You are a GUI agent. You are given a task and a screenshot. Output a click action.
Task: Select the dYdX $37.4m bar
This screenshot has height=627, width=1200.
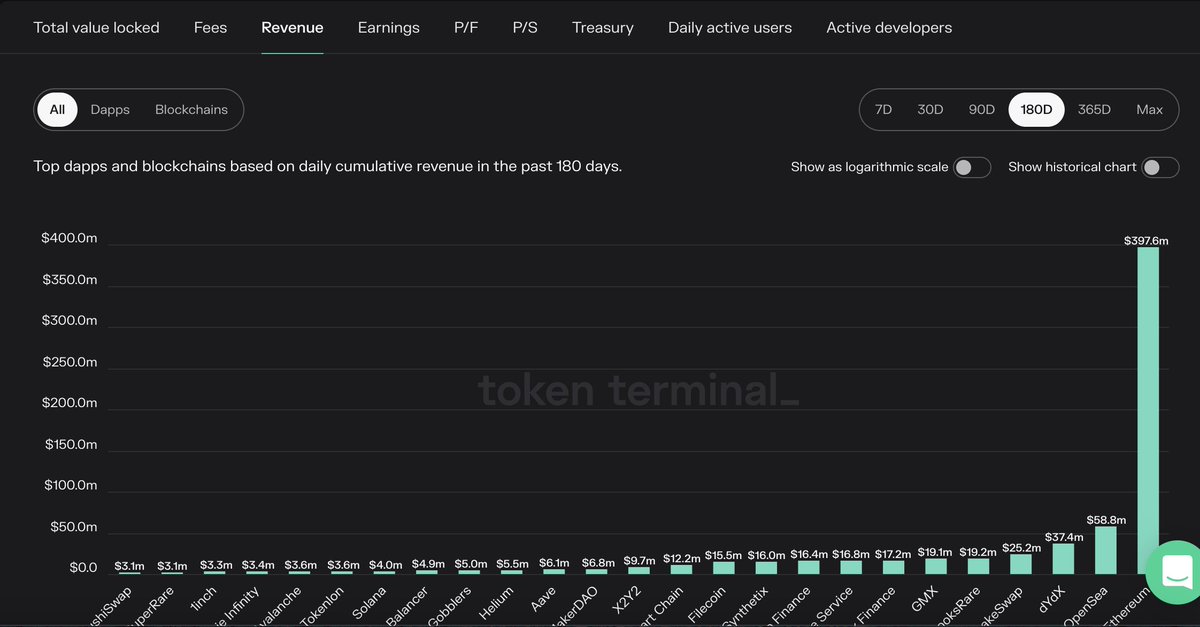(x=1063, y=558)
